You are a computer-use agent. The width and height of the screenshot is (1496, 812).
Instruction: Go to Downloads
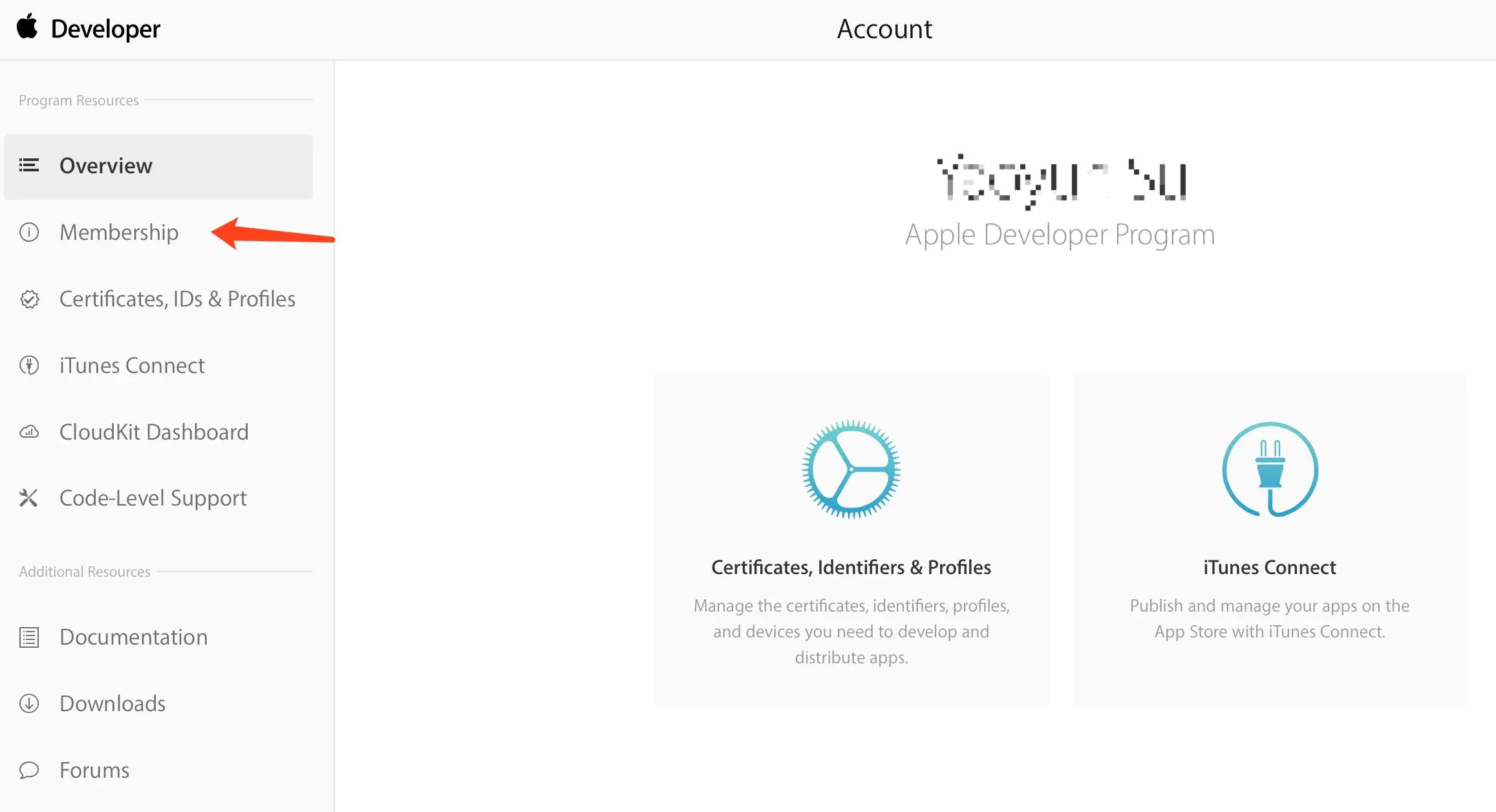pos(112,703)
